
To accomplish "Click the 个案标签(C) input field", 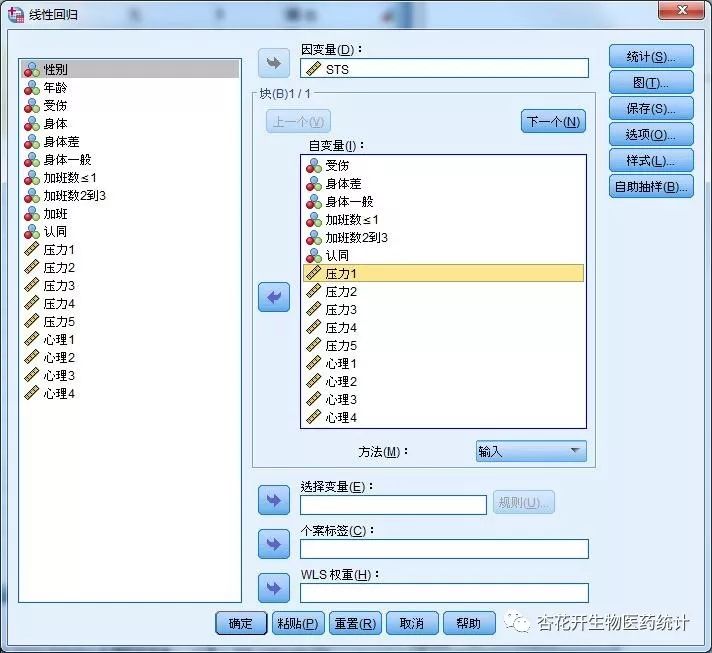I will click(444, 549).
